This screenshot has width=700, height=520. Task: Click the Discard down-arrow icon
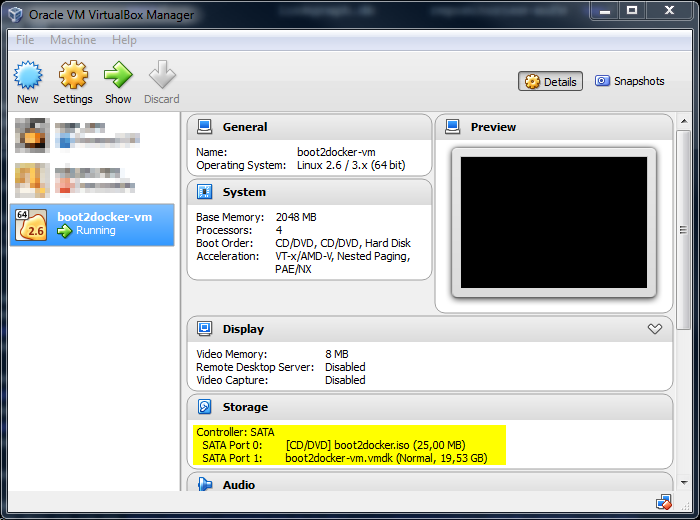pyautogui.click(x=162, y=75)
